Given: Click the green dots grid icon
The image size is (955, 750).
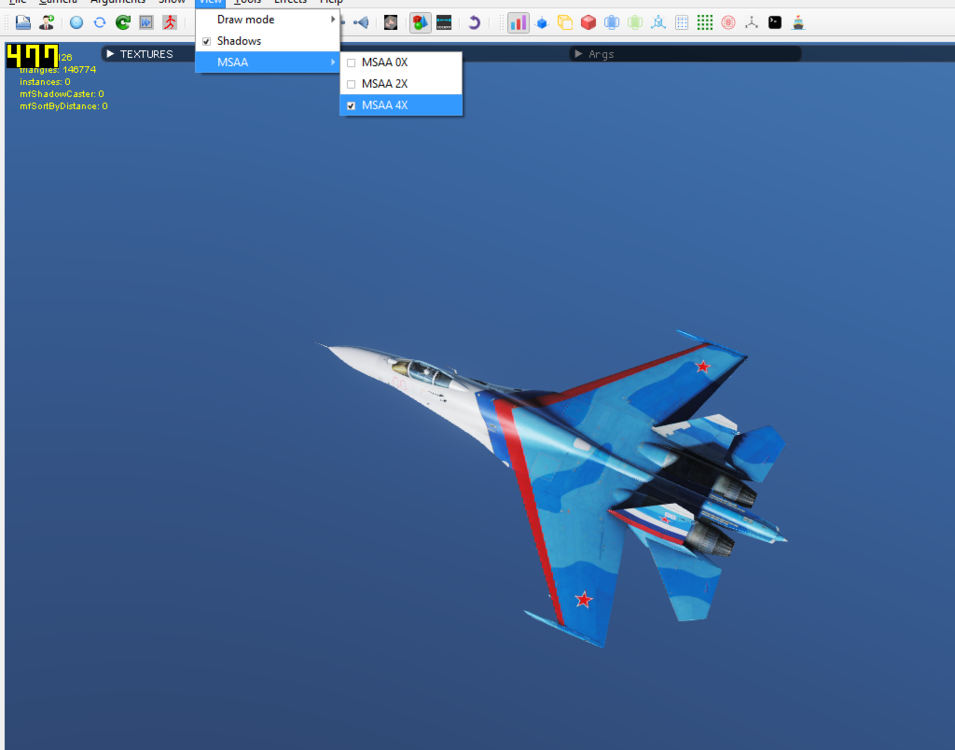Looking at the screenshot, I should tap(705, 23).
